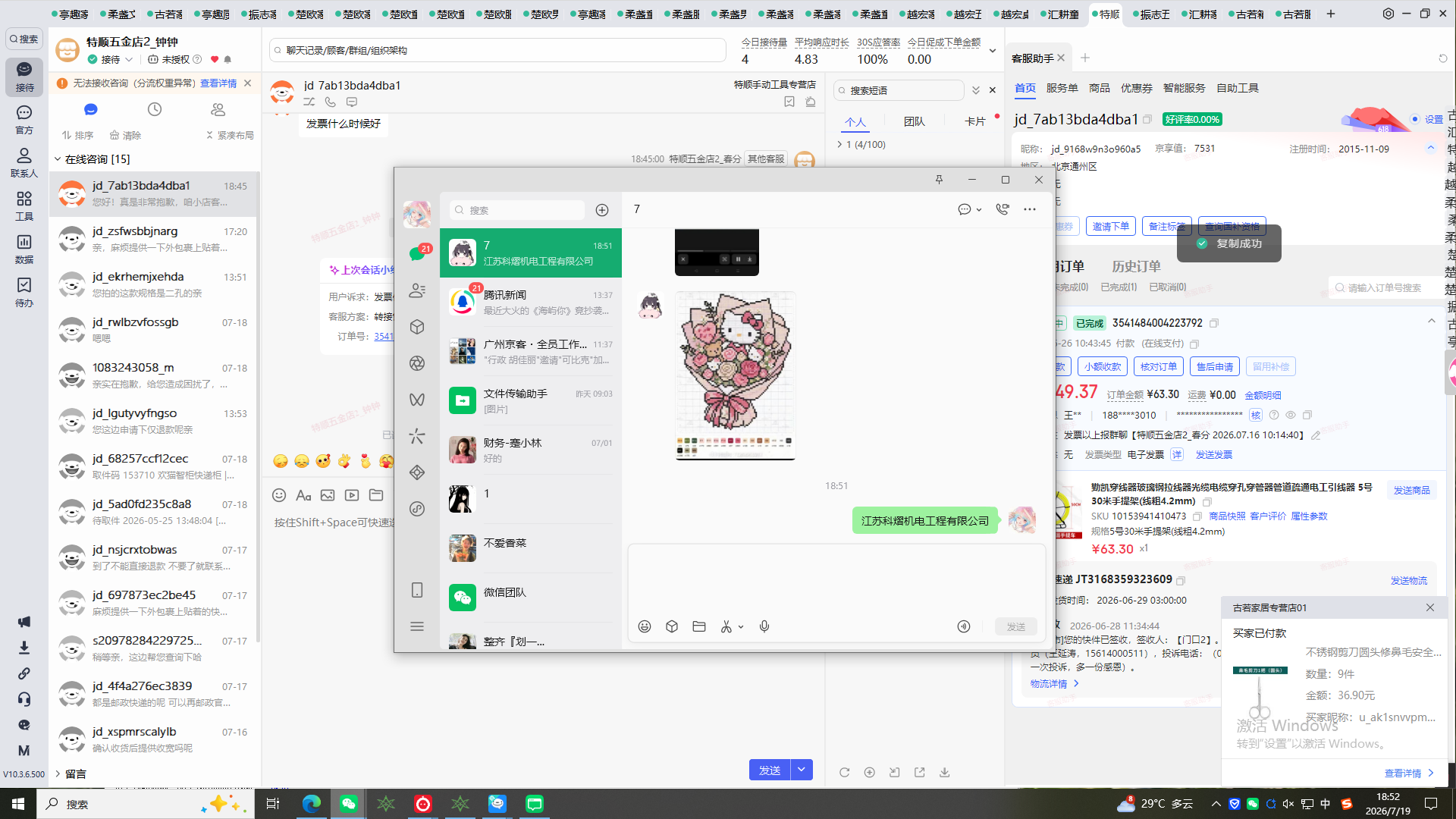Click the transfer conversation icon under jd_7ab13bda4dba1
Image resolution: width=1456 pixels, height=819 pixels.
coord(309,102)
